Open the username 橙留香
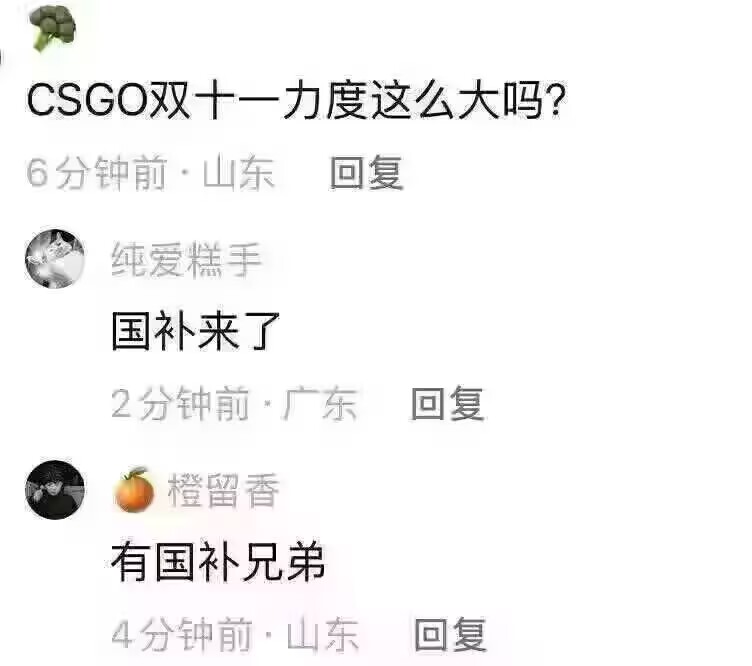Screen dimensions: 752x666 click(223, 490)
